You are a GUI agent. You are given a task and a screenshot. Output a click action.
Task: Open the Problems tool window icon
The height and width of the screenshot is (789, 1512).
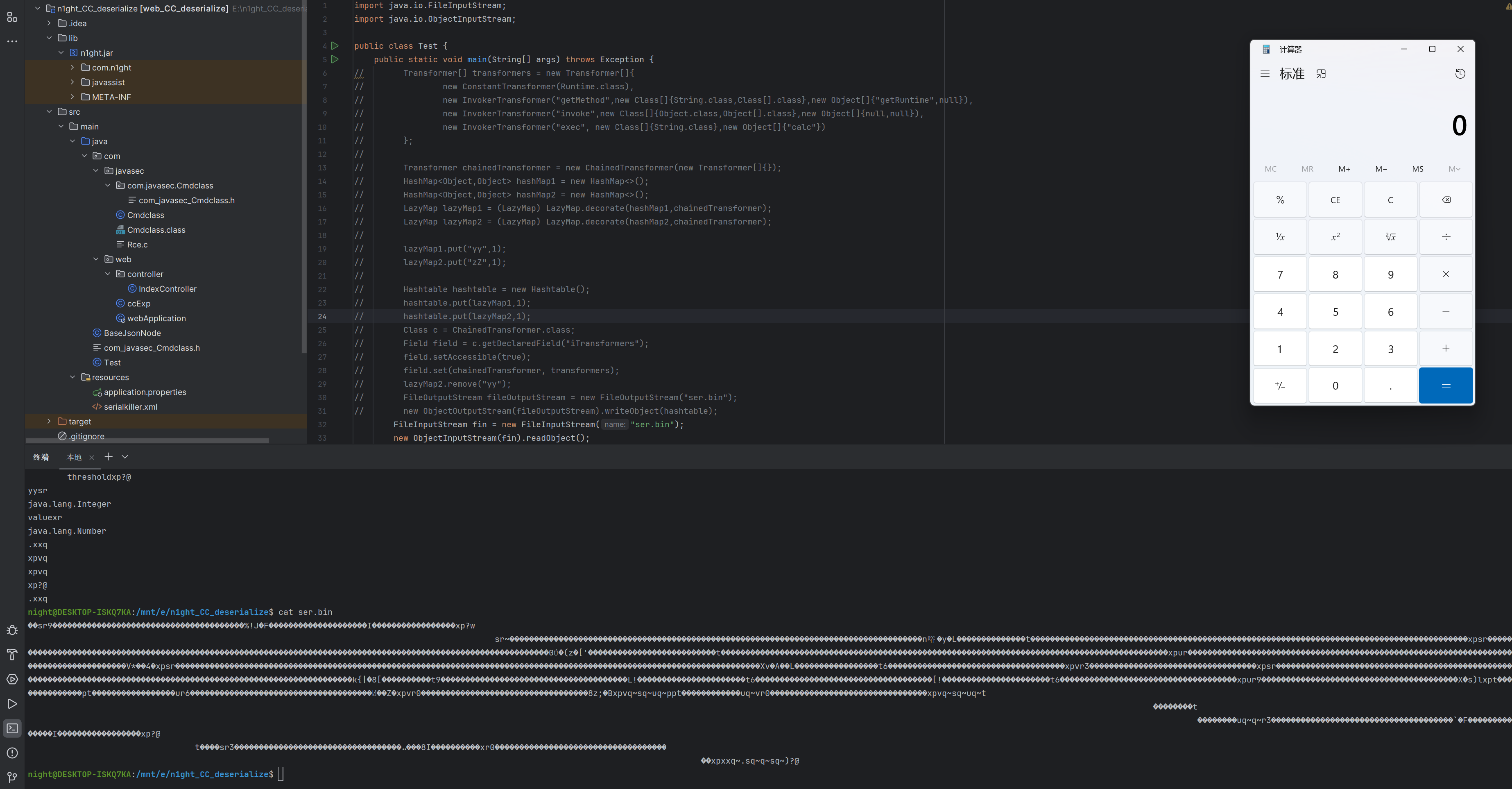point(12,753)
